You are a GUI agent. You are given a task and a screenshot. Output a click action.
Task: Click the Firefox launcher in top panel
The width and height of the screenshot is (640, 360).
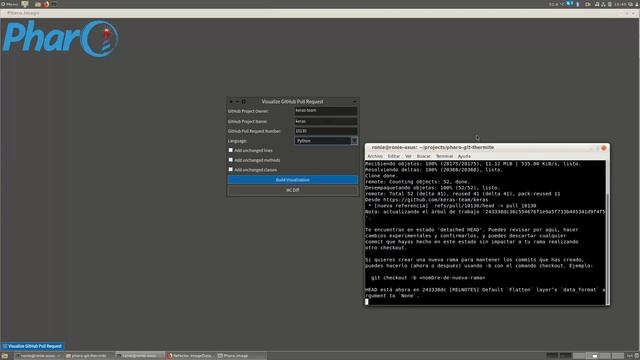coord(46,4)
